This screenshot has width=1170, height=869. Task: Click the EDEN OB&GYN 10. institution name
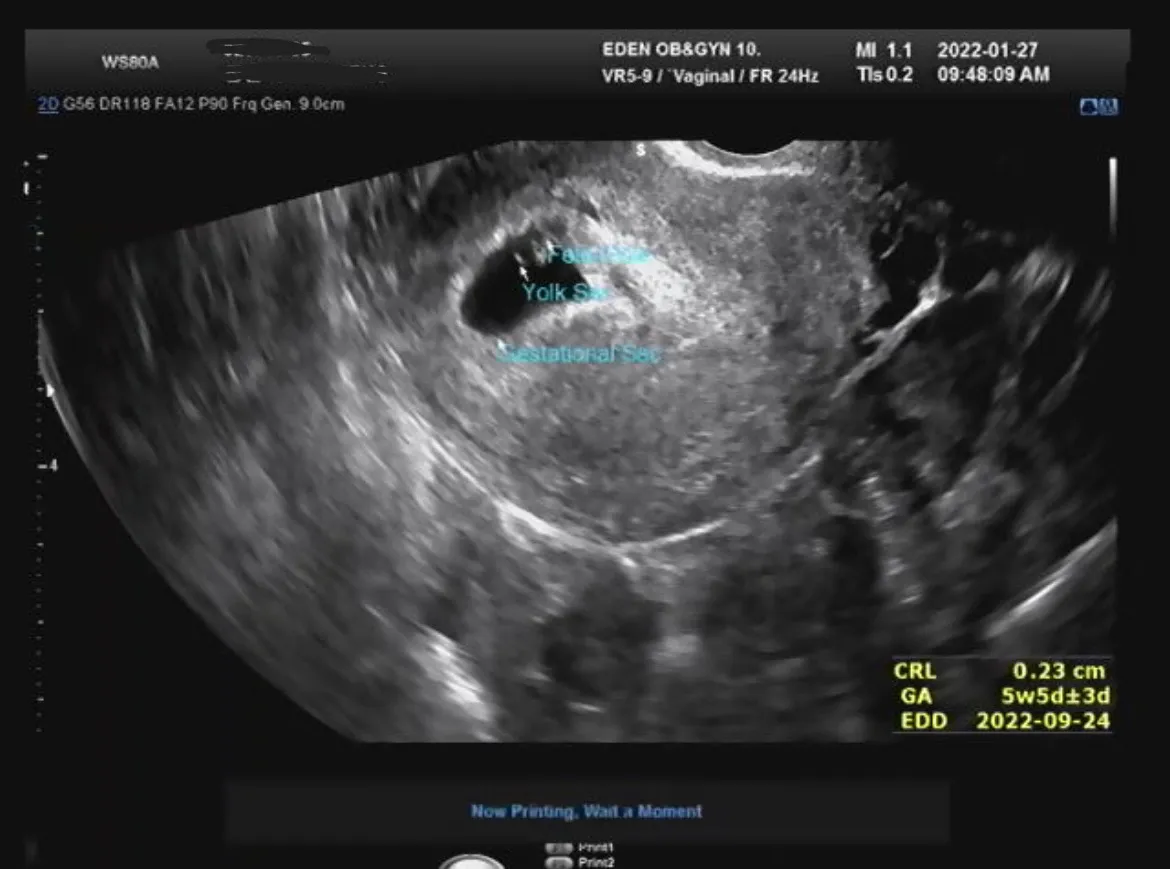point(681,50)
